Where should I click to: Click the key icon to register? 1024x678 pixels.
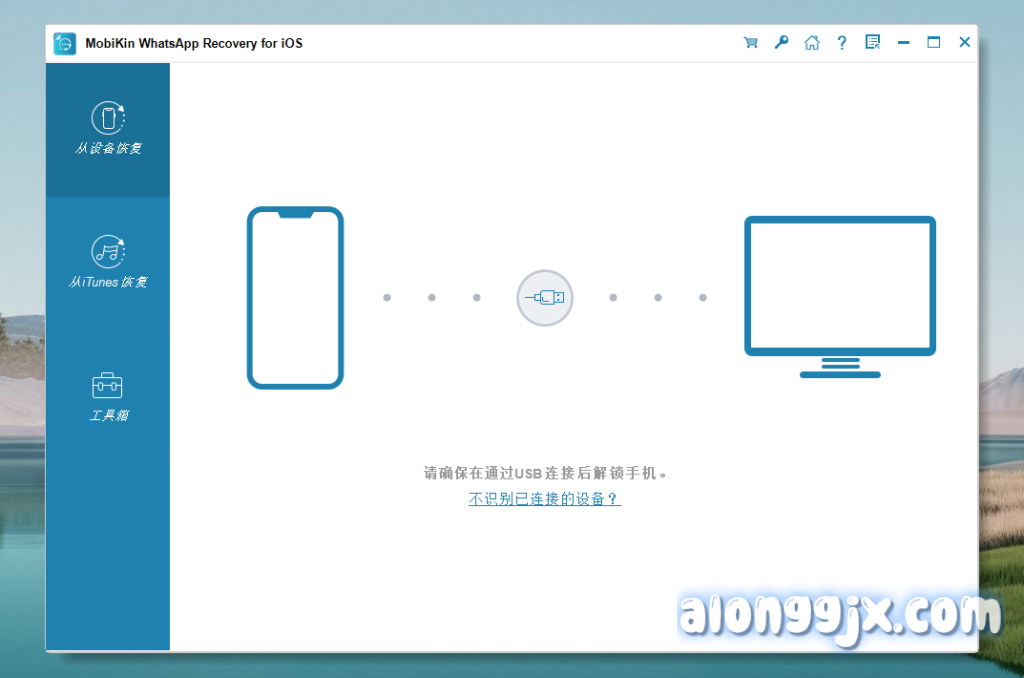(781, 43)
